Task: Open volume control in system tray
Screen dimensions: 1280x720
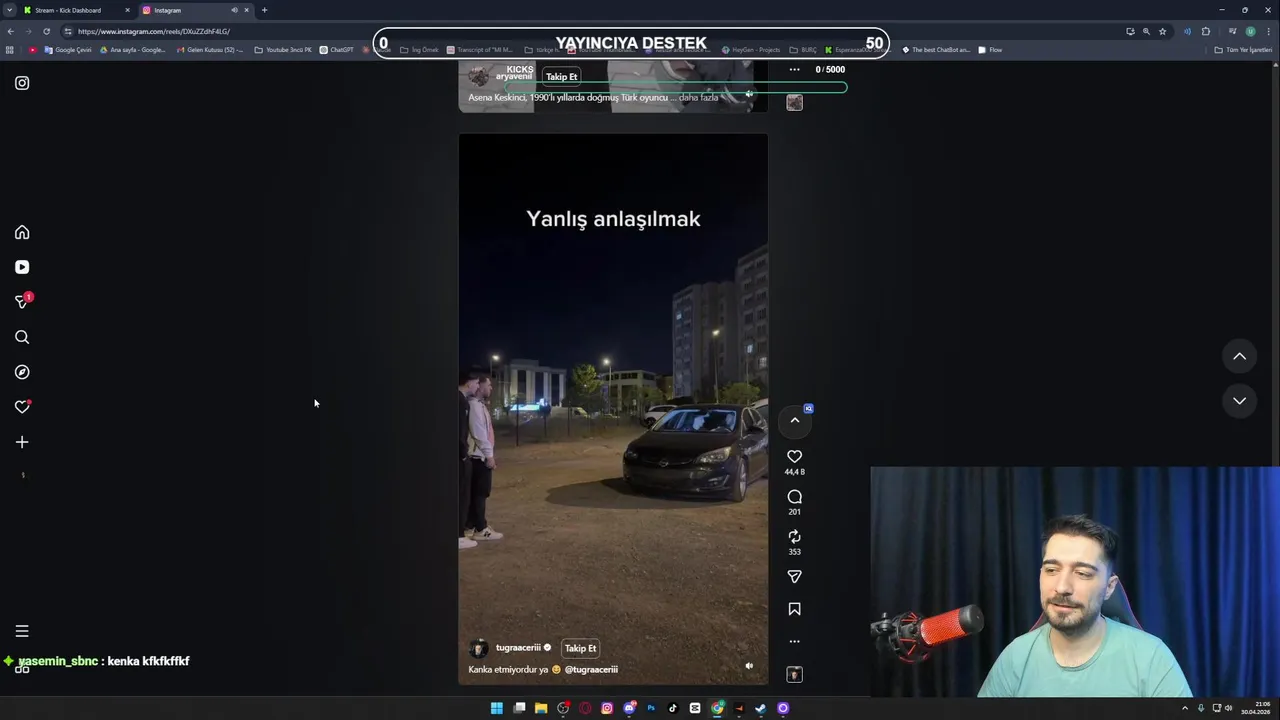Action: tap(1229, 708)
